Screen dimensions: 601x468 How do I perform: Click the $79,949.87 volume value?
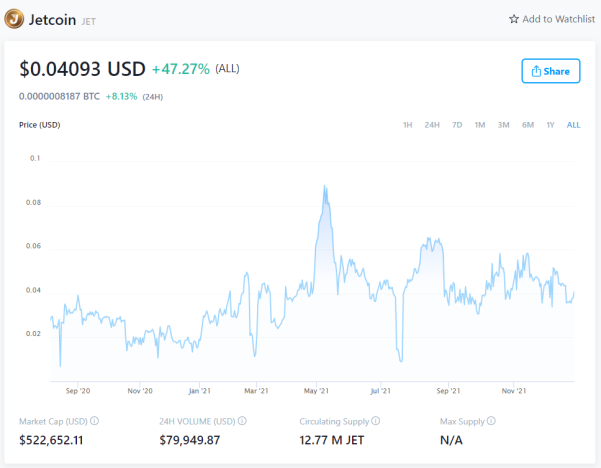[190, 440]
